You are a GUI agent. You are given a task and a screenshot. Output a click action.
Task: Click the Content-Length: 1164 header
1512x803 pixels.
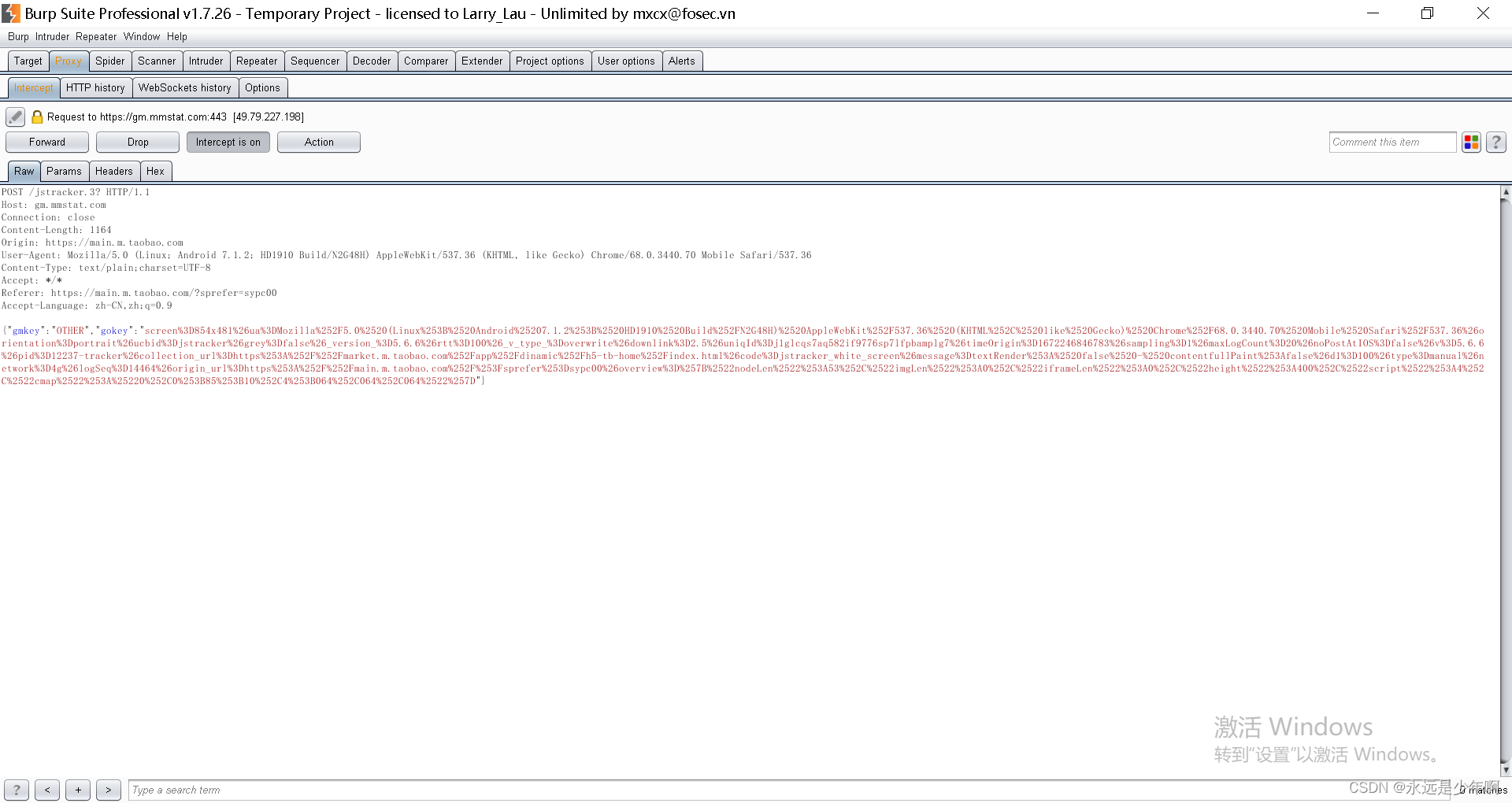tap(57, 230)
